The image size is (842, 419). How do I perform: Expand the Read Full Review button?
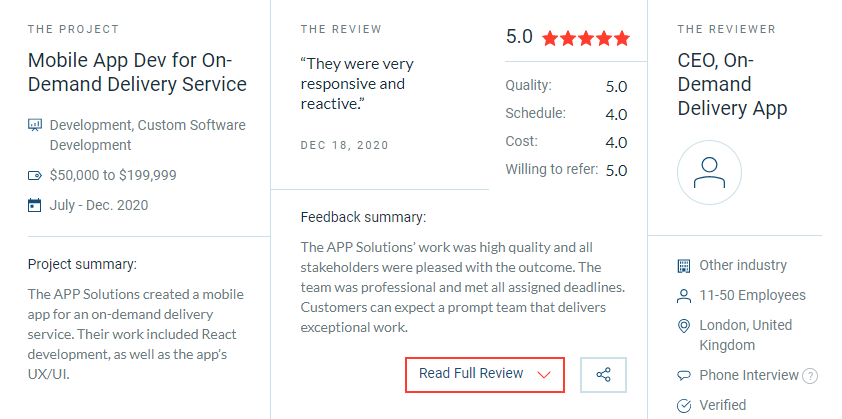coord(484,374)
